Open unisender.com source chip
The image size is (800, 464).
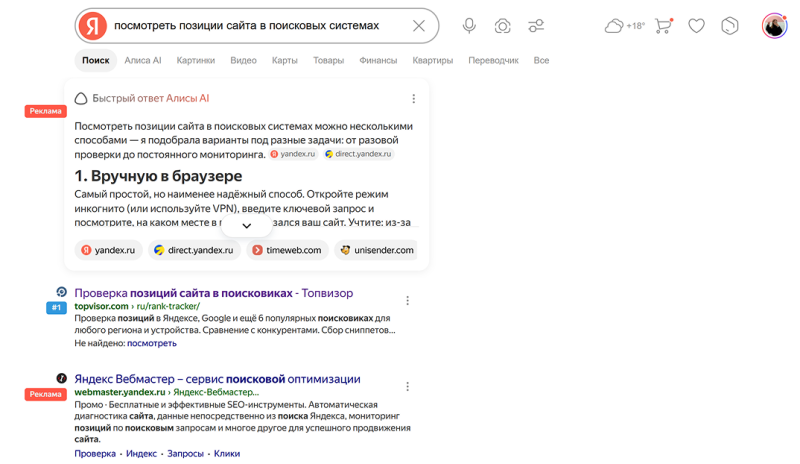377,250
